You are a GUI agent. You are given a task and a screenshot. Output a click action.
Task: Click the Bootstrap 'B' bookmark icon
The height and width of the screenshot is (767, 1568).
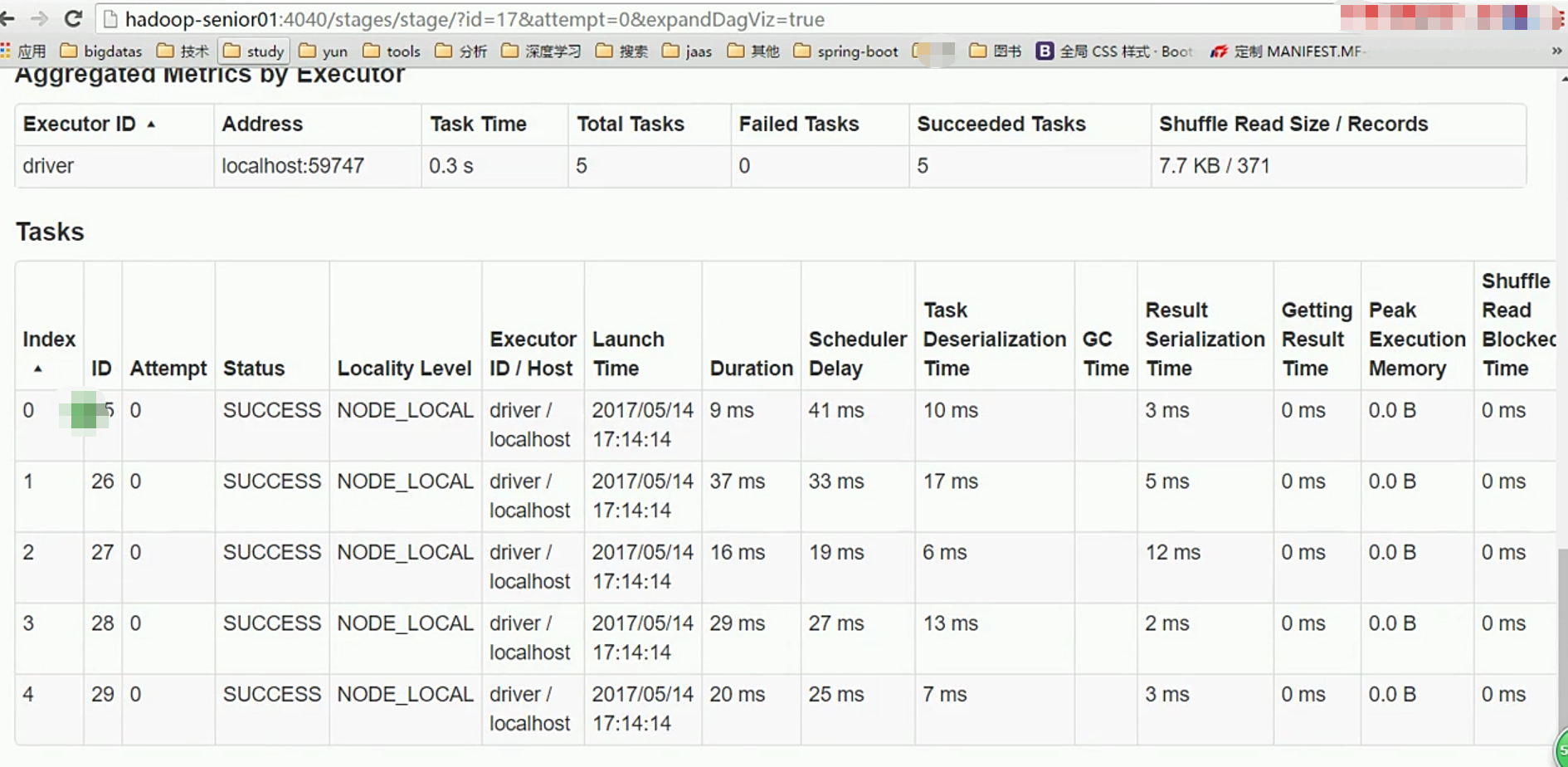click(1044, 51)
